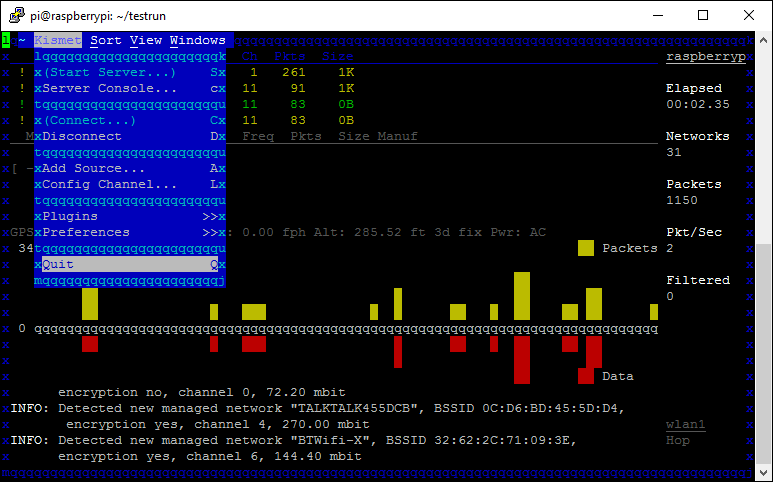The height and width of the screenshot is (482, 773).
Task: Click the PuTTY icon in title bar
Action: pos(18,15)
